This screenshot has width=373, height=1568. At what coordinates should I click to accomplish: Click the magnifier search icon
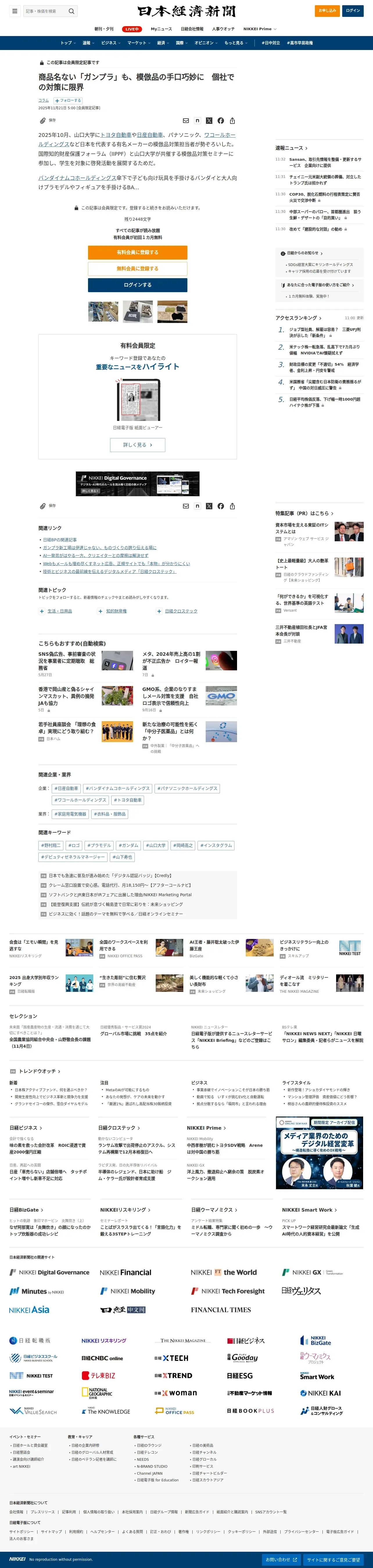(x=71, y=11)
